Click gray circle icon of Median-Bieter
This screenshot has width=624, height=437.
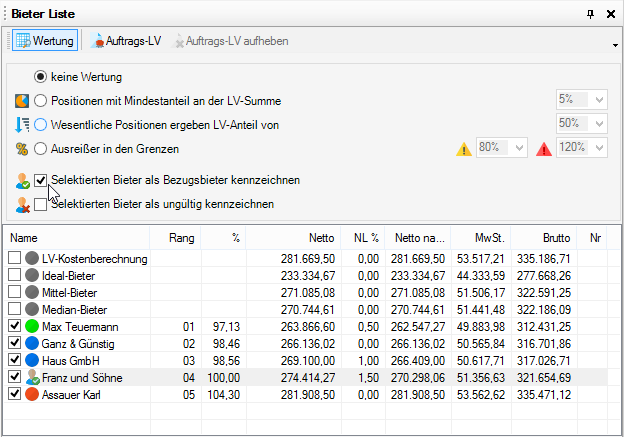(32, 309)
